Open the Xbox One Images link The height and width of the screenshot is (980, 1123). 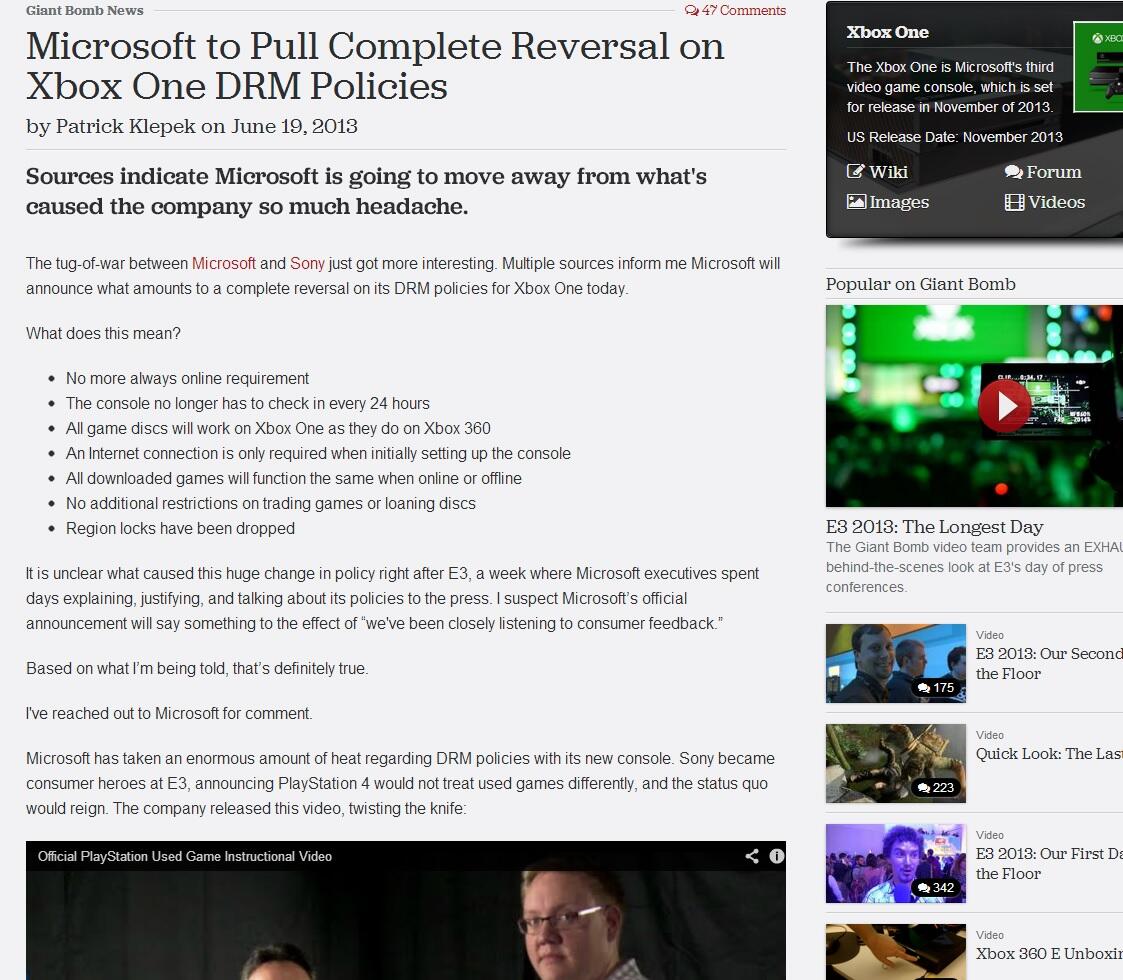click(888, 202)
